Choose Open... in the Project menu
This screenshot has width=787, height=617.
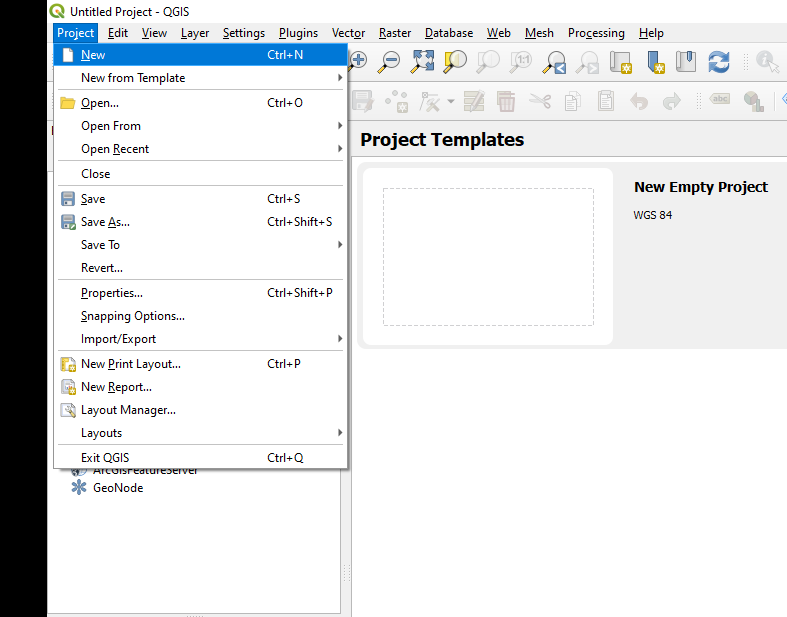pos(201,103)
